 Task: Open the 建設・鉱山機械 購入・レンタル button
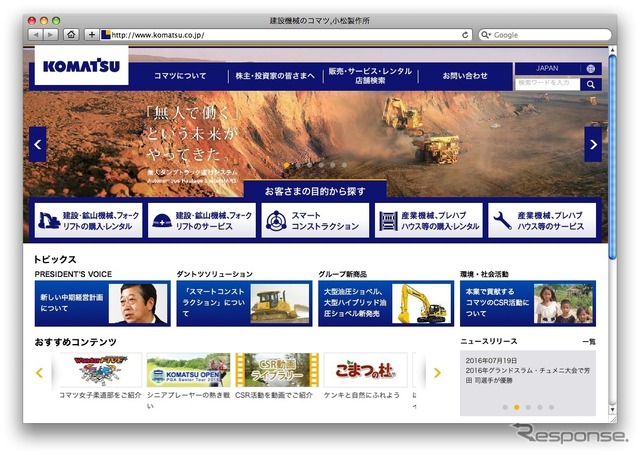(89, 221)
